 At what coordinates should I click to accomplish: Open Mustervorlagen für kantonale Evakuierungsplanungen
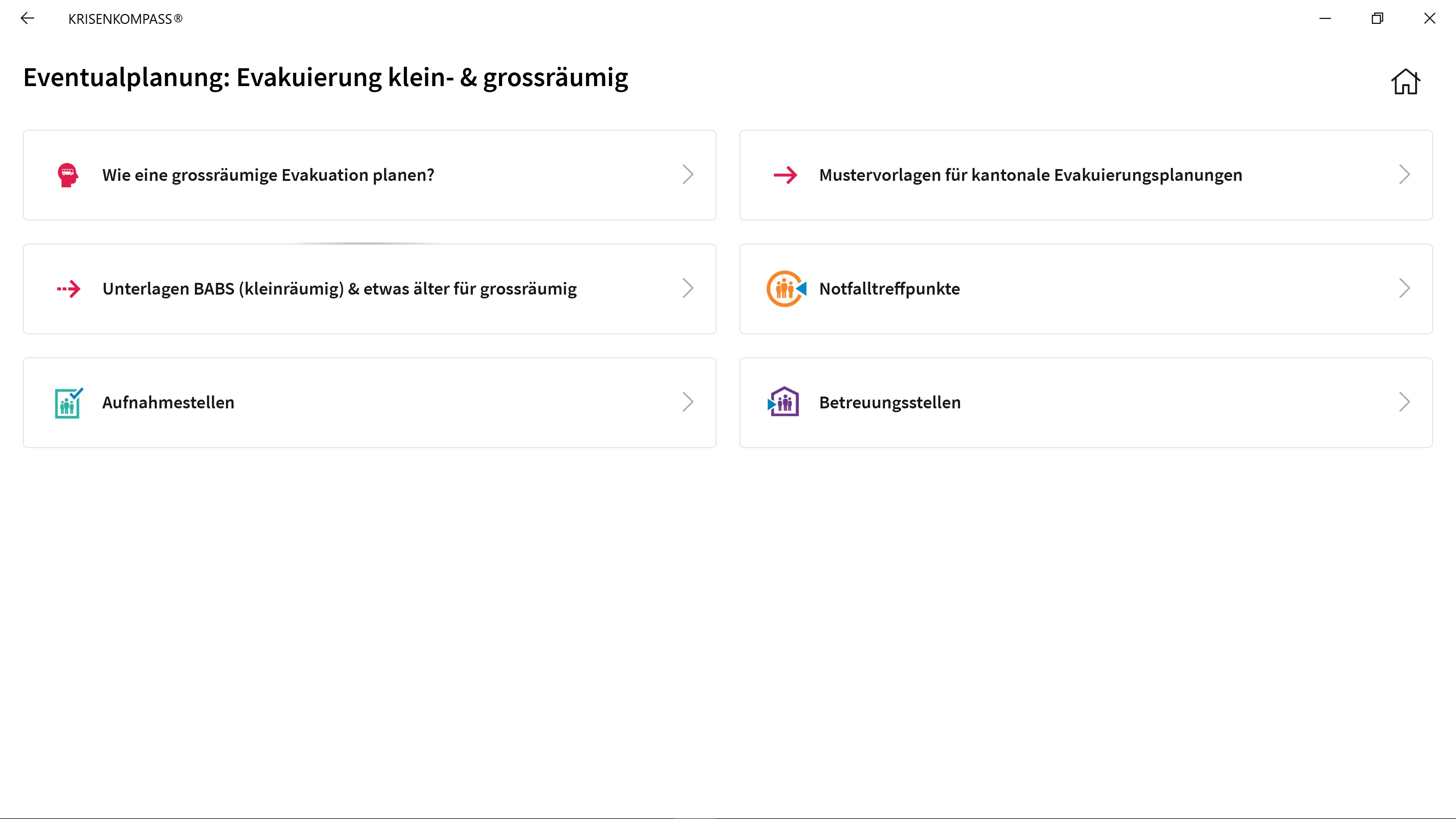click(x=1030, y=175)
